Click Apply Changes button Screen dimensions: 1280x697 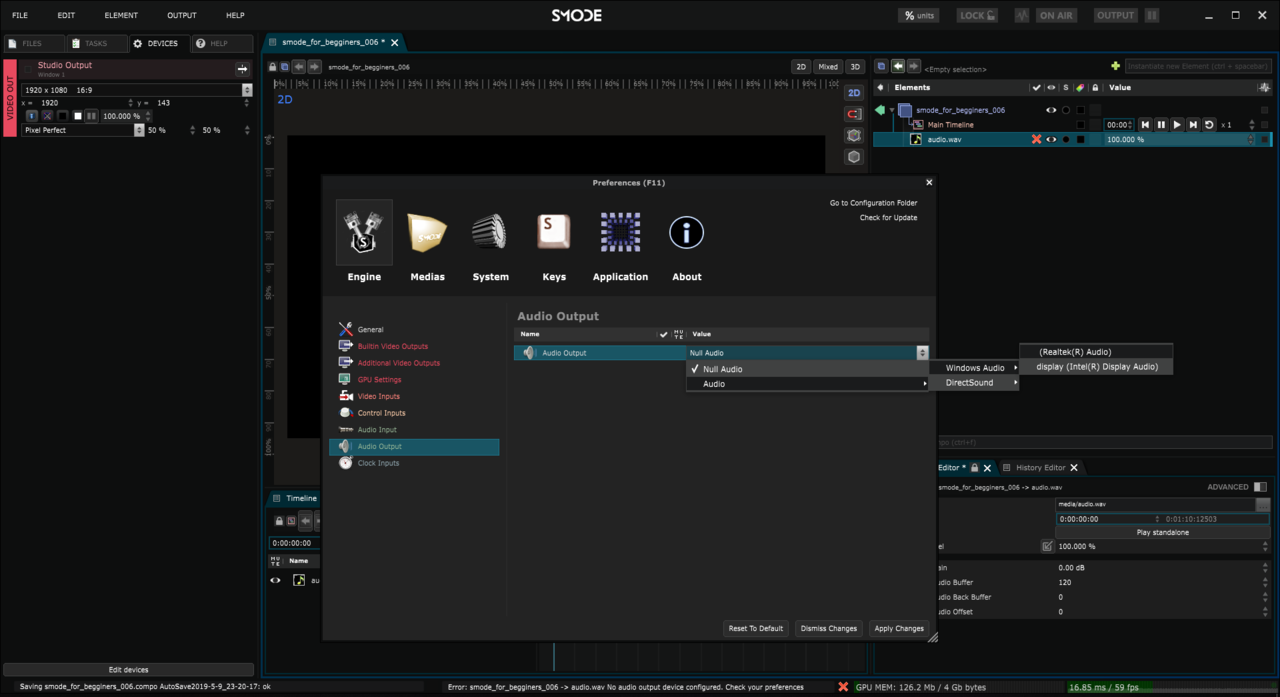(x=899, y=628)
